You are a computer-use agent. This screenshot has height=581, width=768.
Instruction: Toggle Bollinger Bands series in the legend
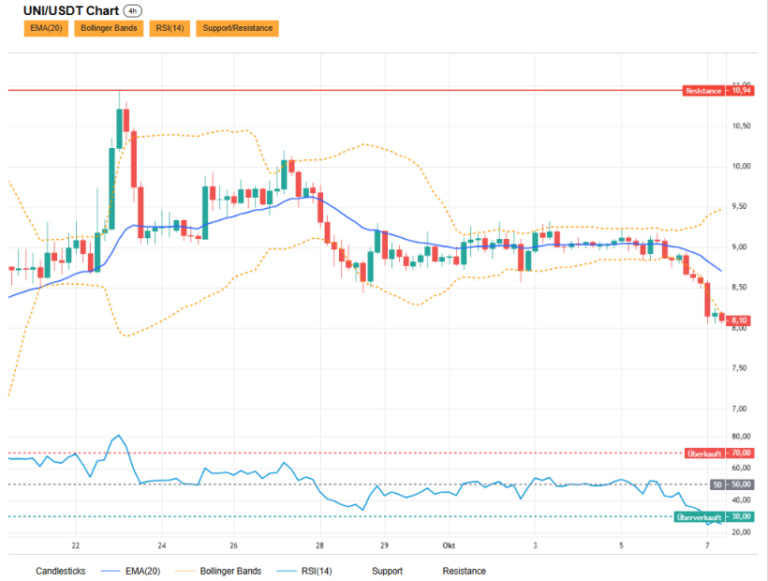click(x=218, y=571)
